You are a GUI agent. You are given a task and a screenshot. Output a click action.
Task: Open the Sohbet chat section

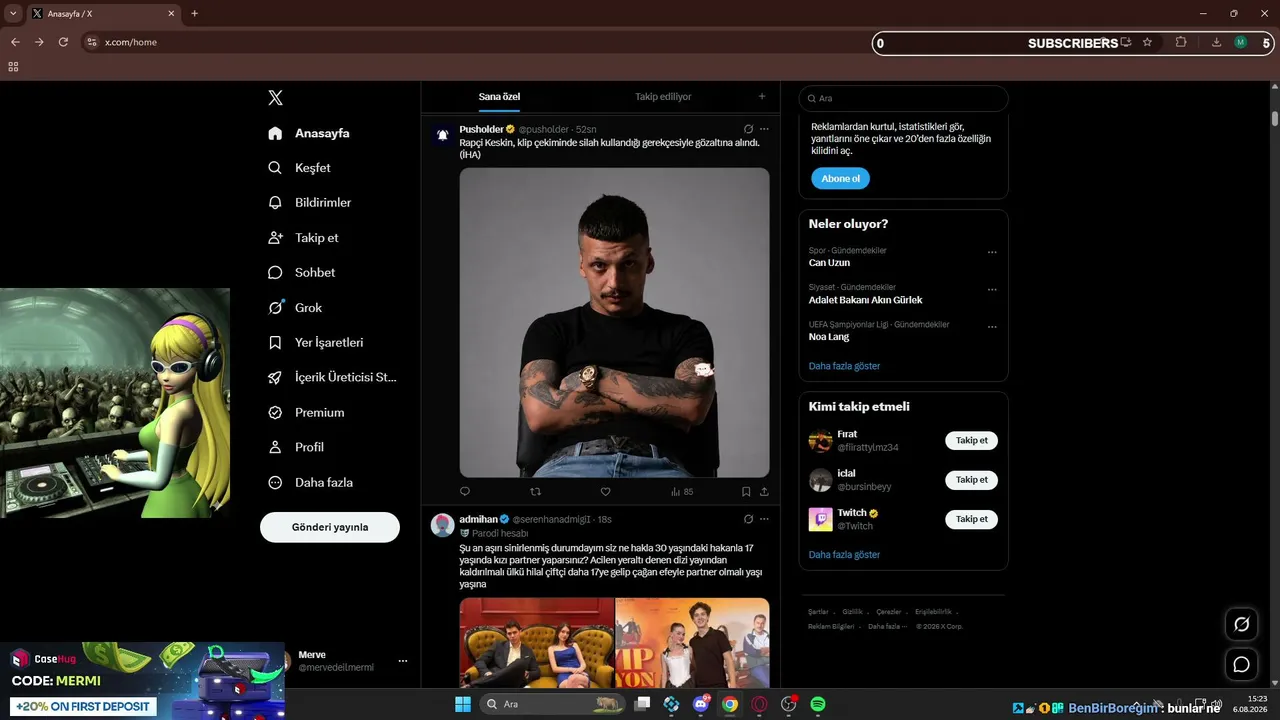[x=301, y=273]
